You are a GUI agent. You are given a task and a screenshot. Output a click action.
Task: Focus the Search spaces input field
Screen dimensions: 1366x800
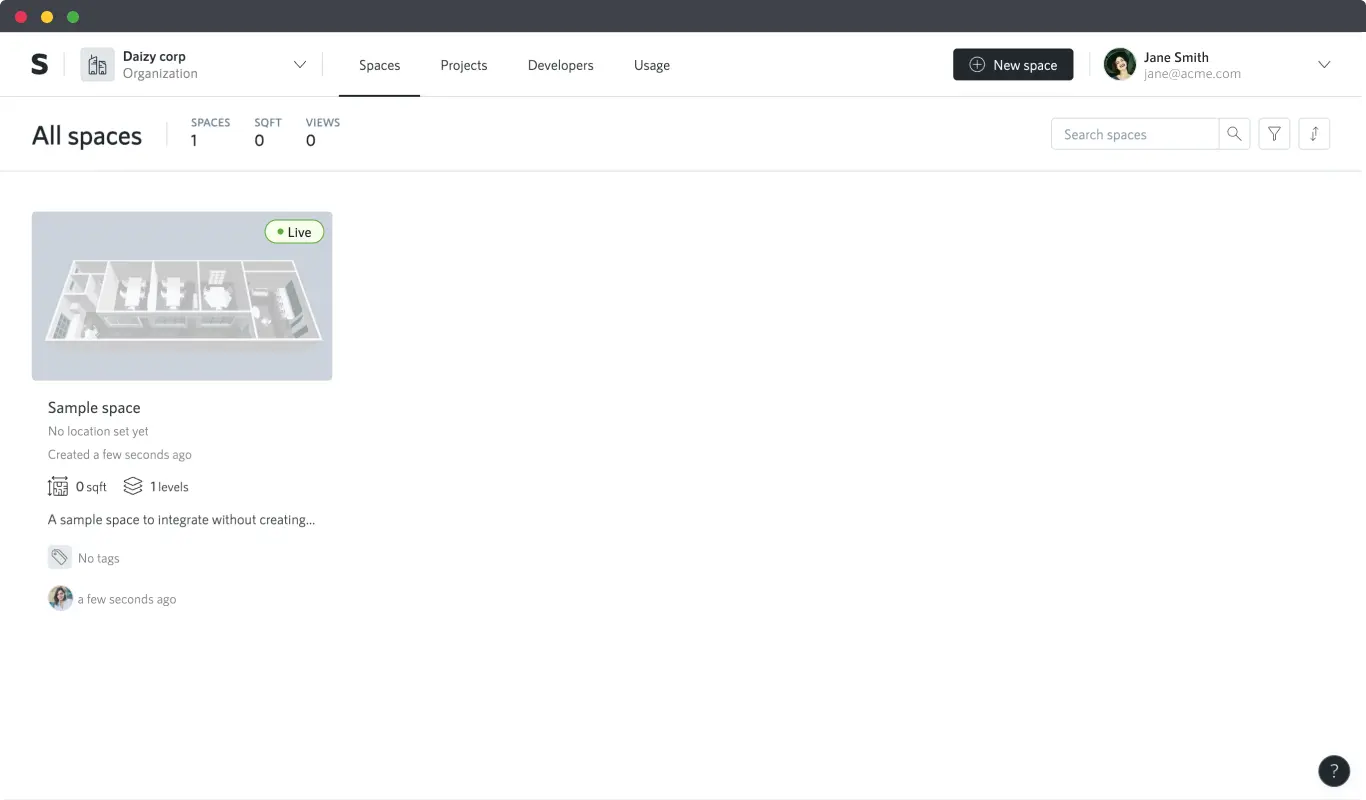[1135, 134]
